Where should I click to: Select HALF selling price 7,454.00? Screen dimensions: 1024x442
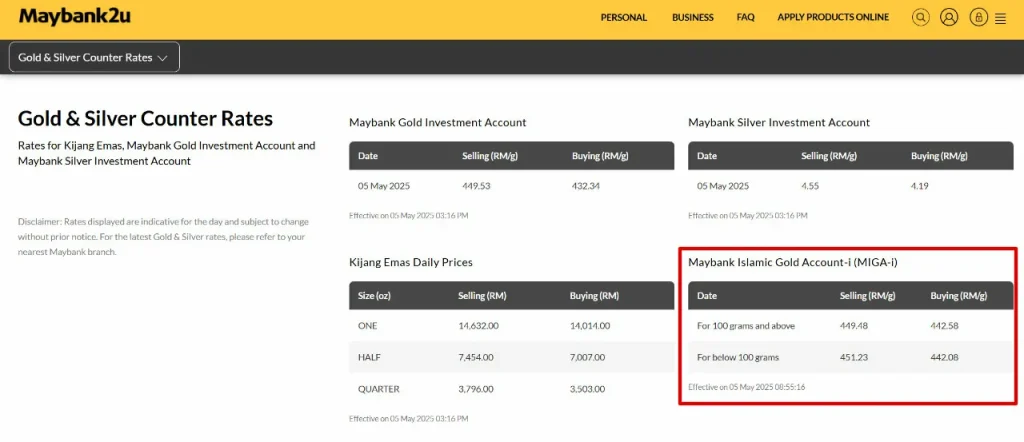point(476,357)
